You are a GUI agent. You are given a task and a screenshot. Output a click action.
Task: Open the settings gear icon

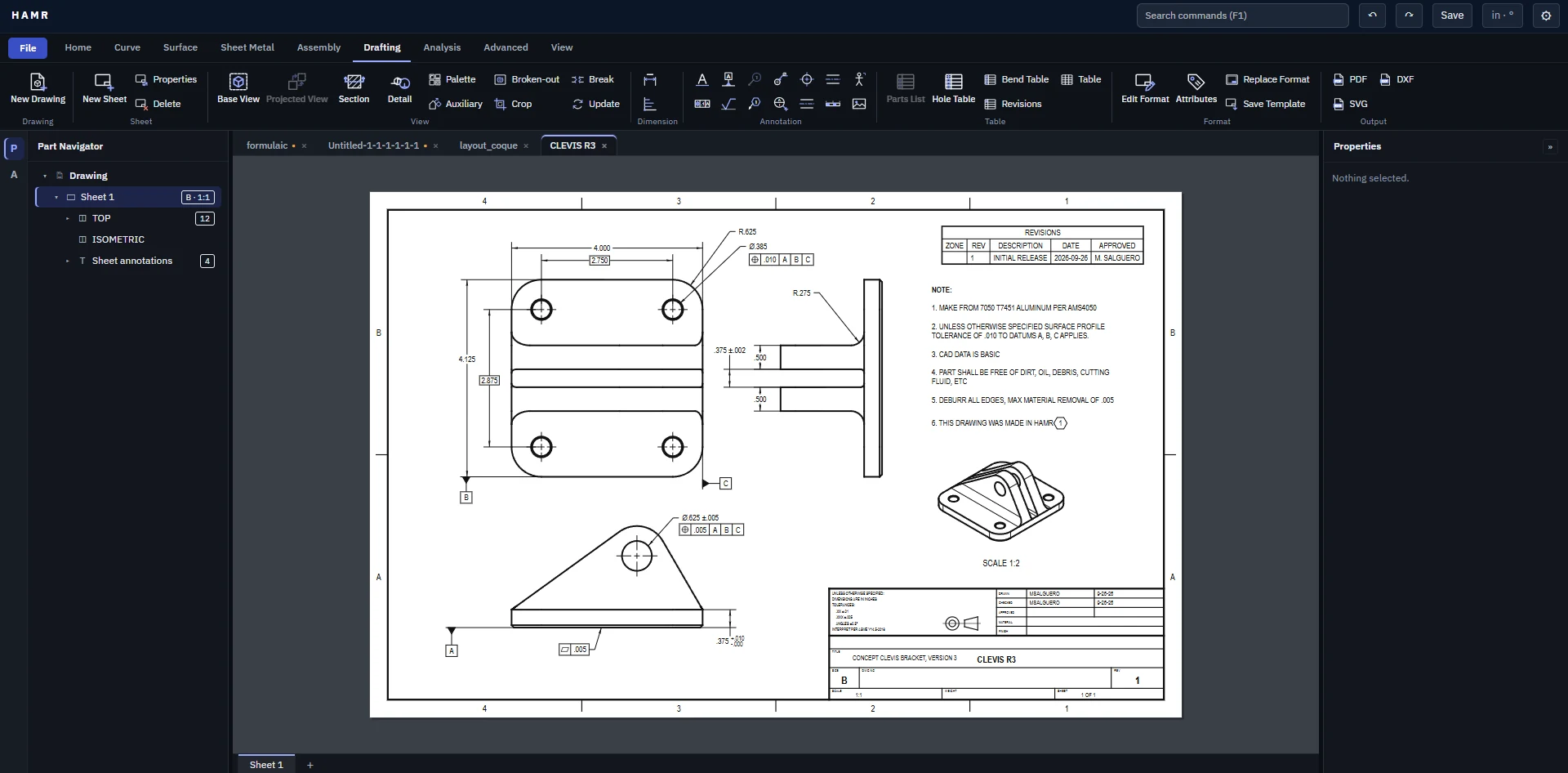pos(1546,16)
